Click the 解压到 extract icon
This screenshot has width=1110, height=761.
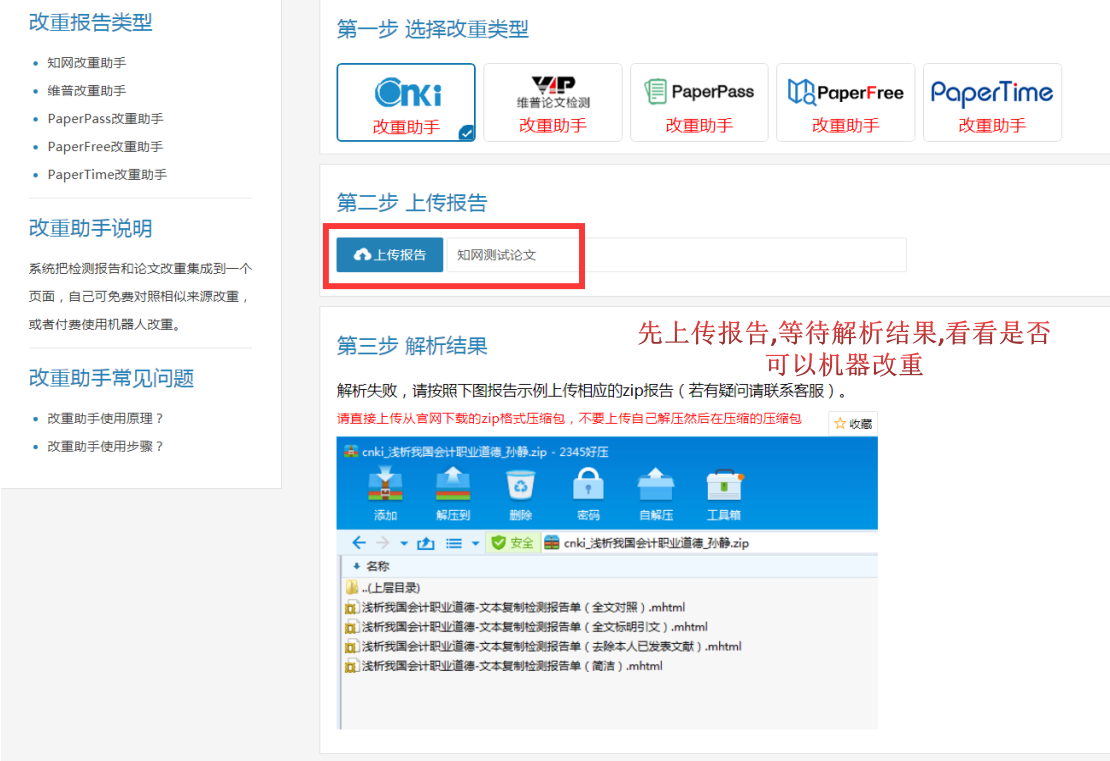[x=453, y=486]
